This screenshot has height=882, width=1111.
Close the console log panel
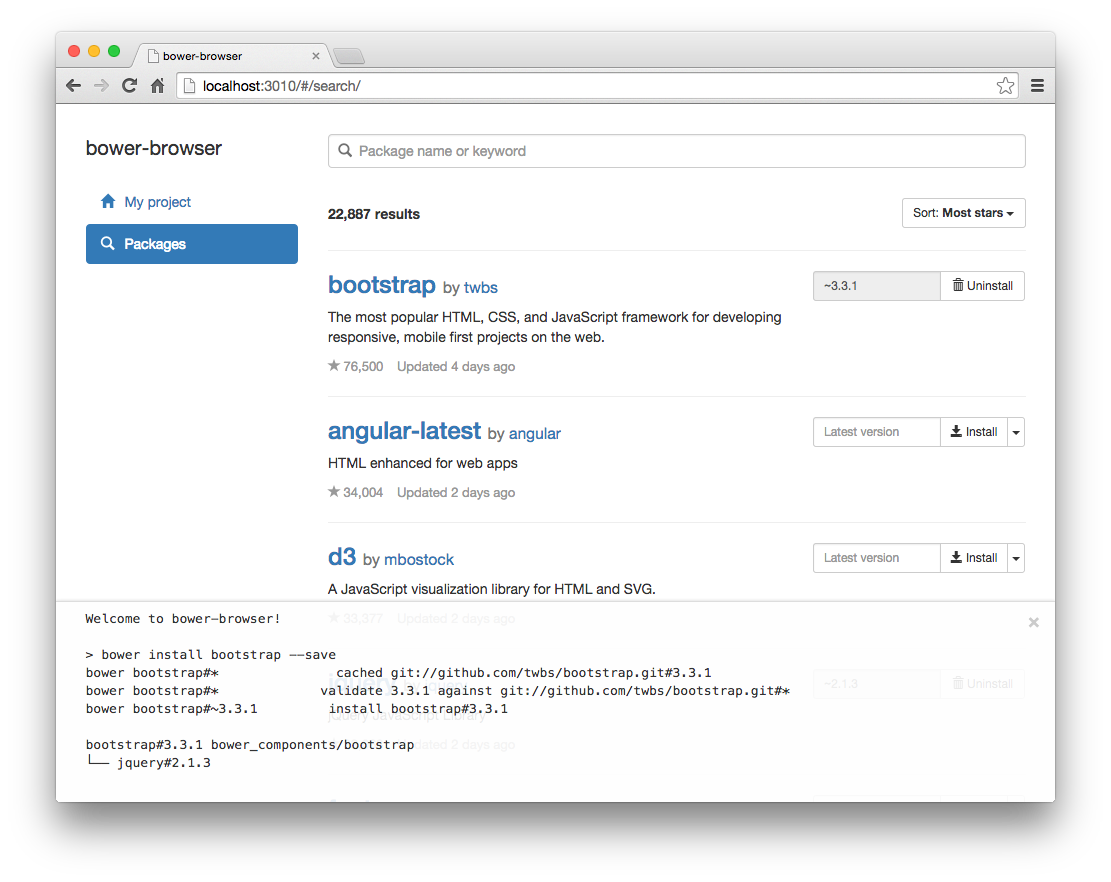point(1034,622)
